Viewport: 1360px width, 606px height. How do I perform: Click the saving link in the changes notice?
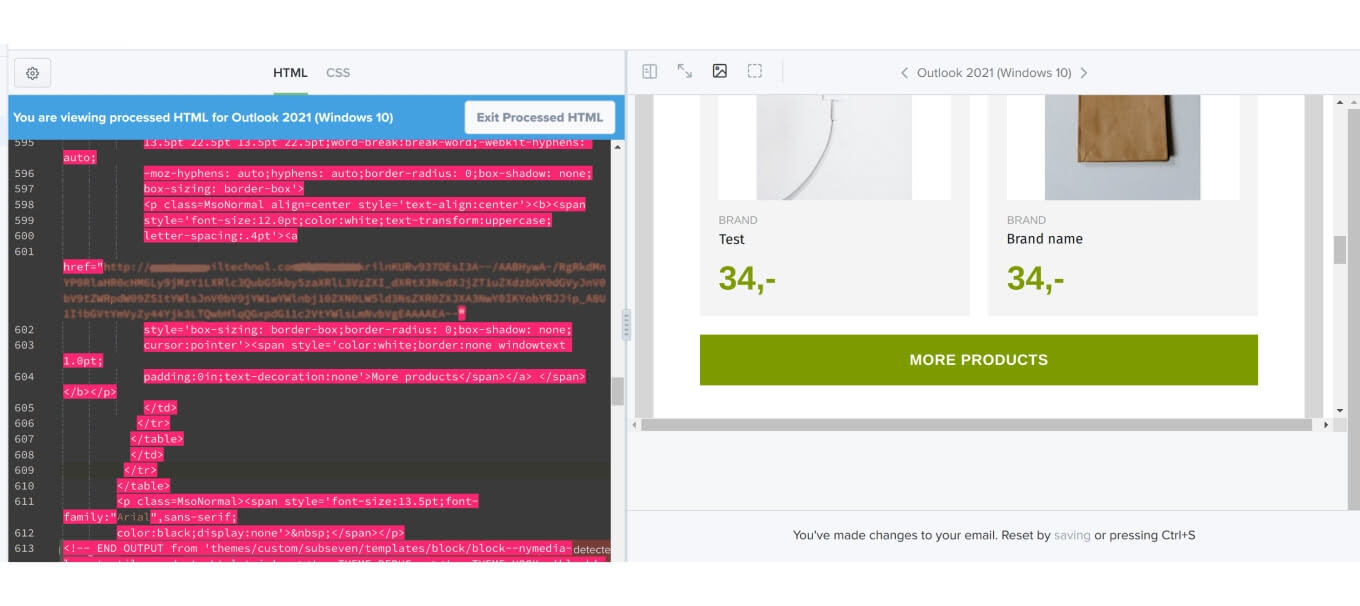pyautogui.click(x=1071, y=535)
